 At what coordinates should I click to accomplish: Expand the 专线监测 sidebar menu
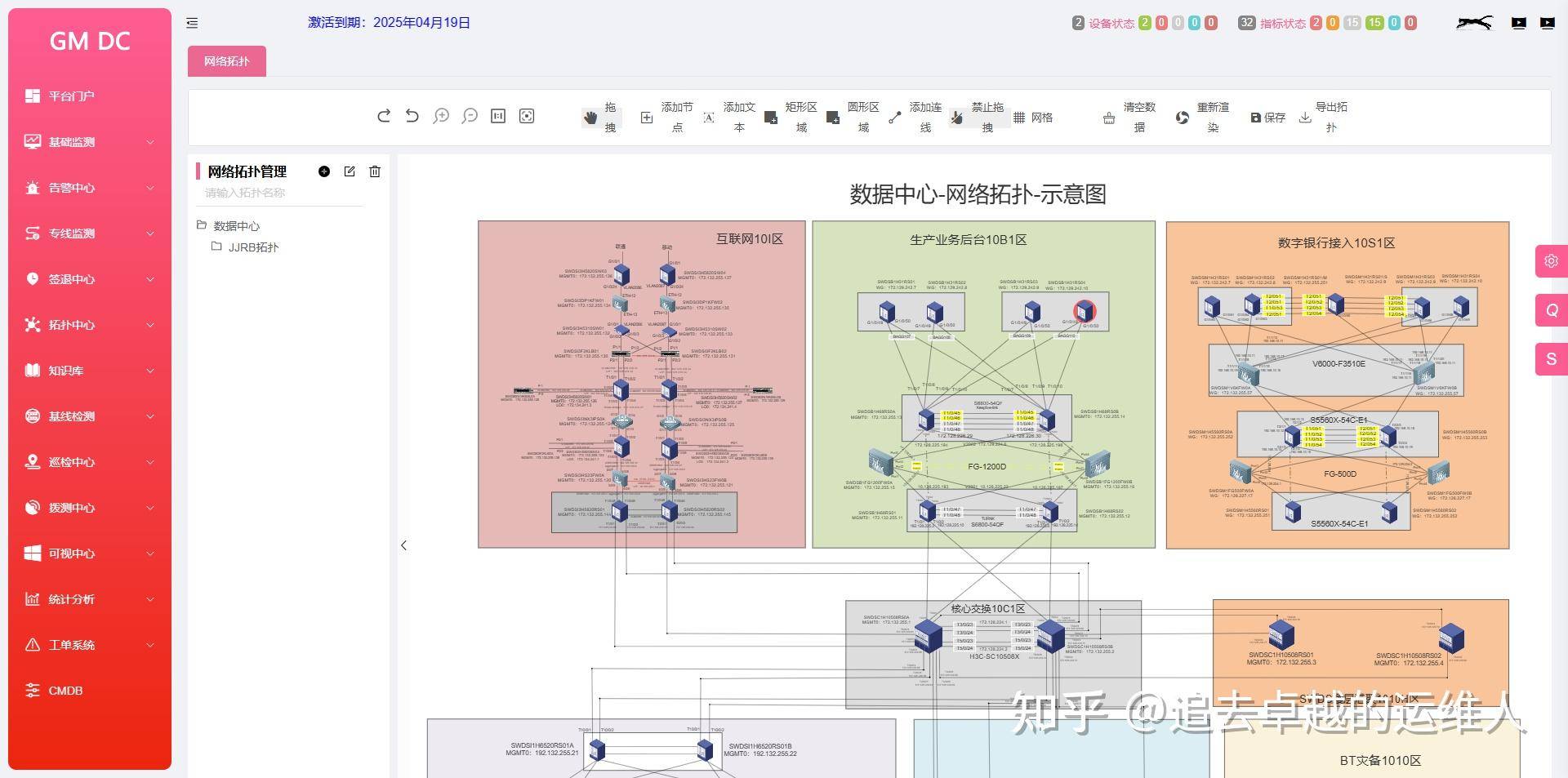(x=90, y=233)
